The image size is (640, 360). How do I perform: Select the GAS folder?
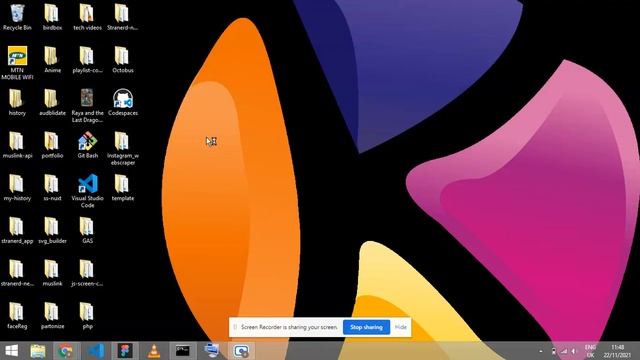pyautogui.click(x=87, y=231)
